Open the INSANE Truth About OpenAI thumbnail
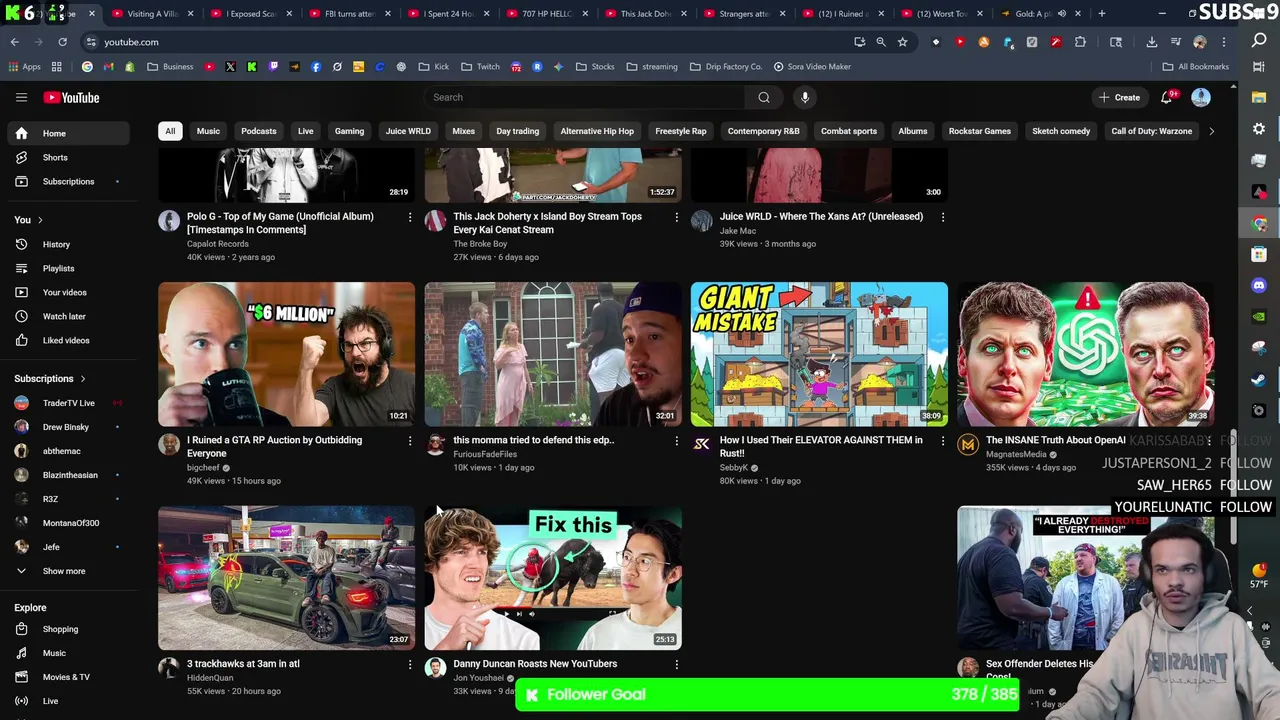Screen dimensions: 1280x720 click(1085, 354)
